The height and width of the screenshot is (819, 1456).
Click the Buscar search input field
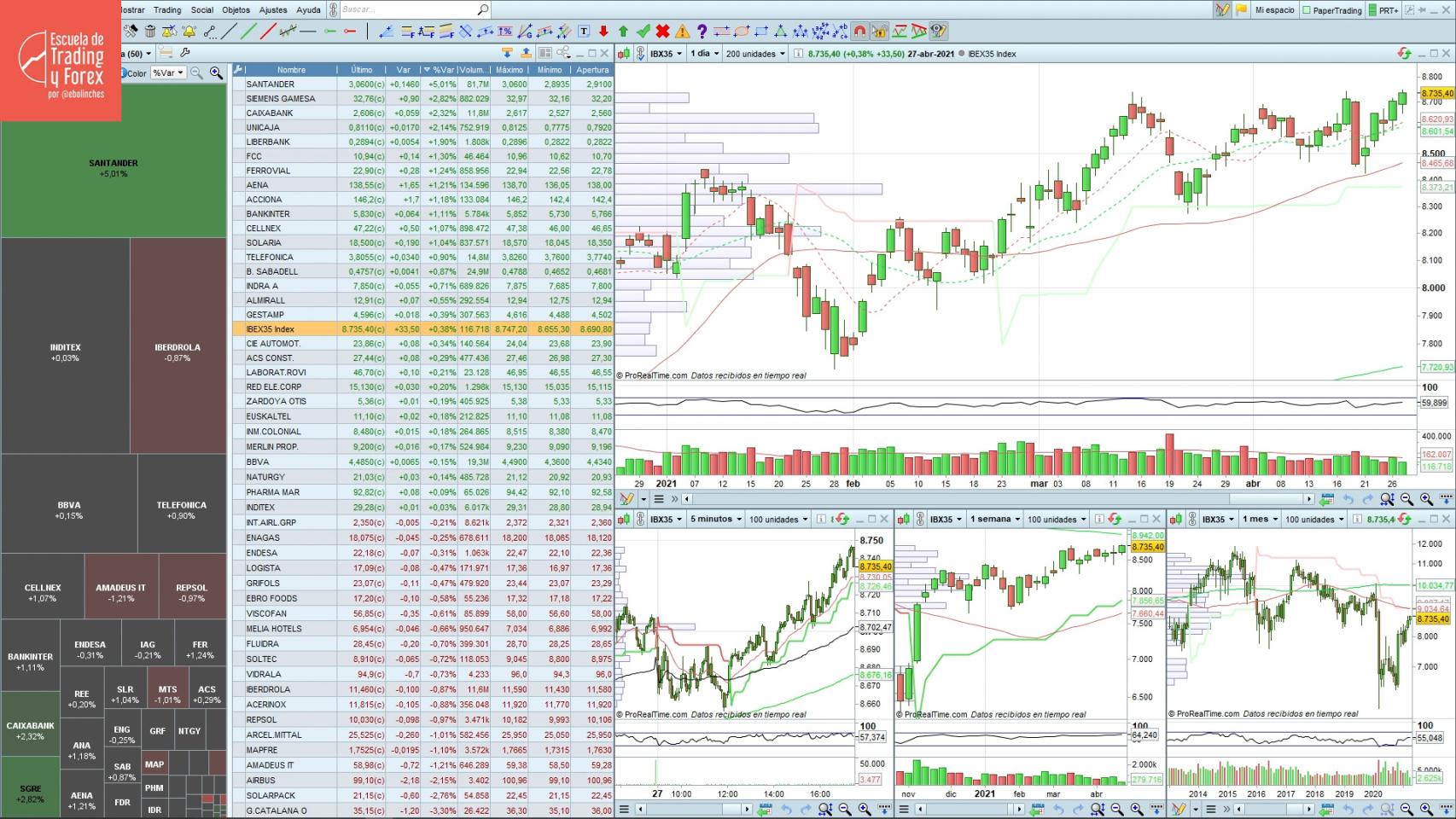click(x=408, y=10)
